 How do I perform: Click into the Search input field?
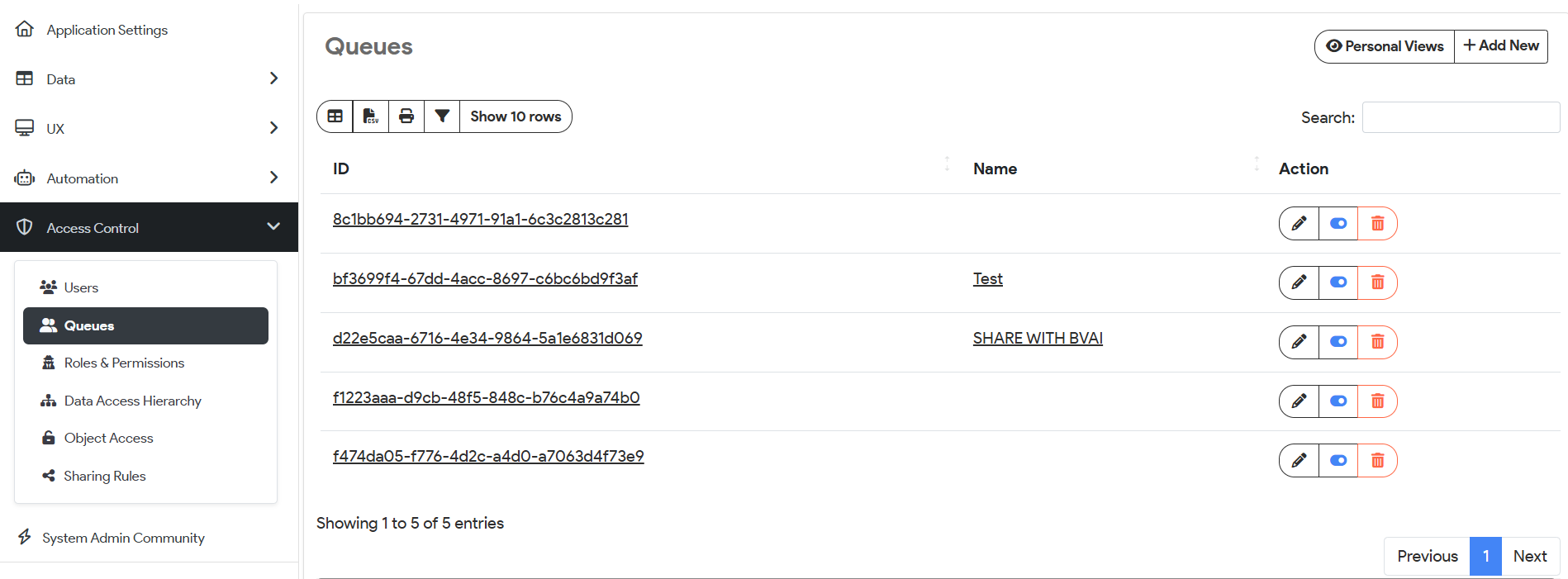[1461, 117]
